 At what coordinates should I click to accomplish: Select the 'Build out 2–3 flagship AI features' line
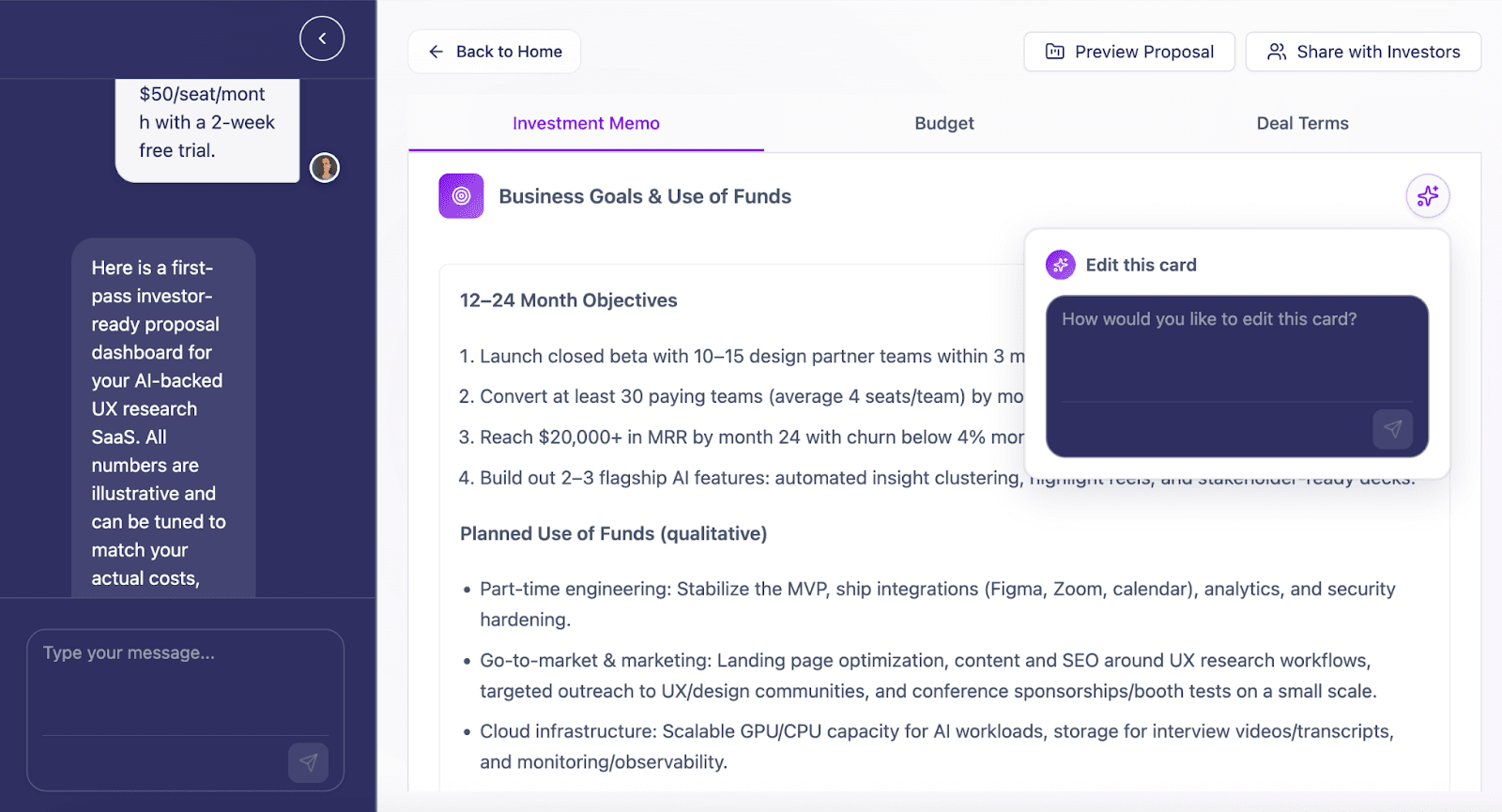tap(936, 478)
